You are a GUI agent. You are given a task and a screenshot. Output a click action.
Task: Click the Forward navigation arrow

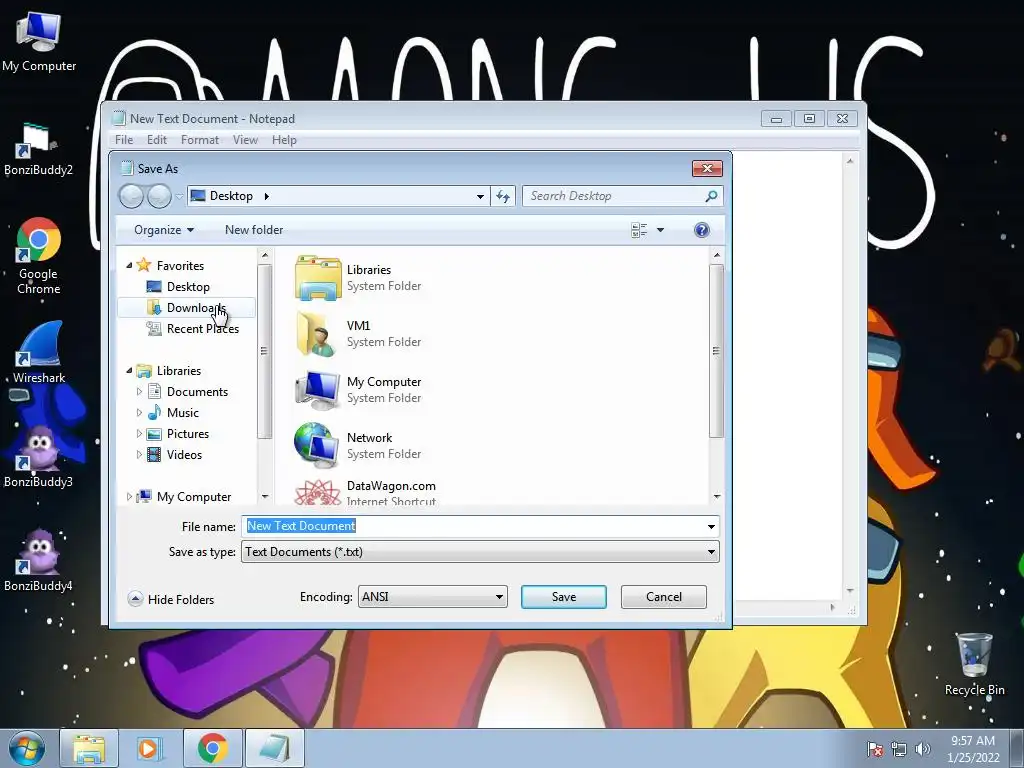(x=159, y=196)
